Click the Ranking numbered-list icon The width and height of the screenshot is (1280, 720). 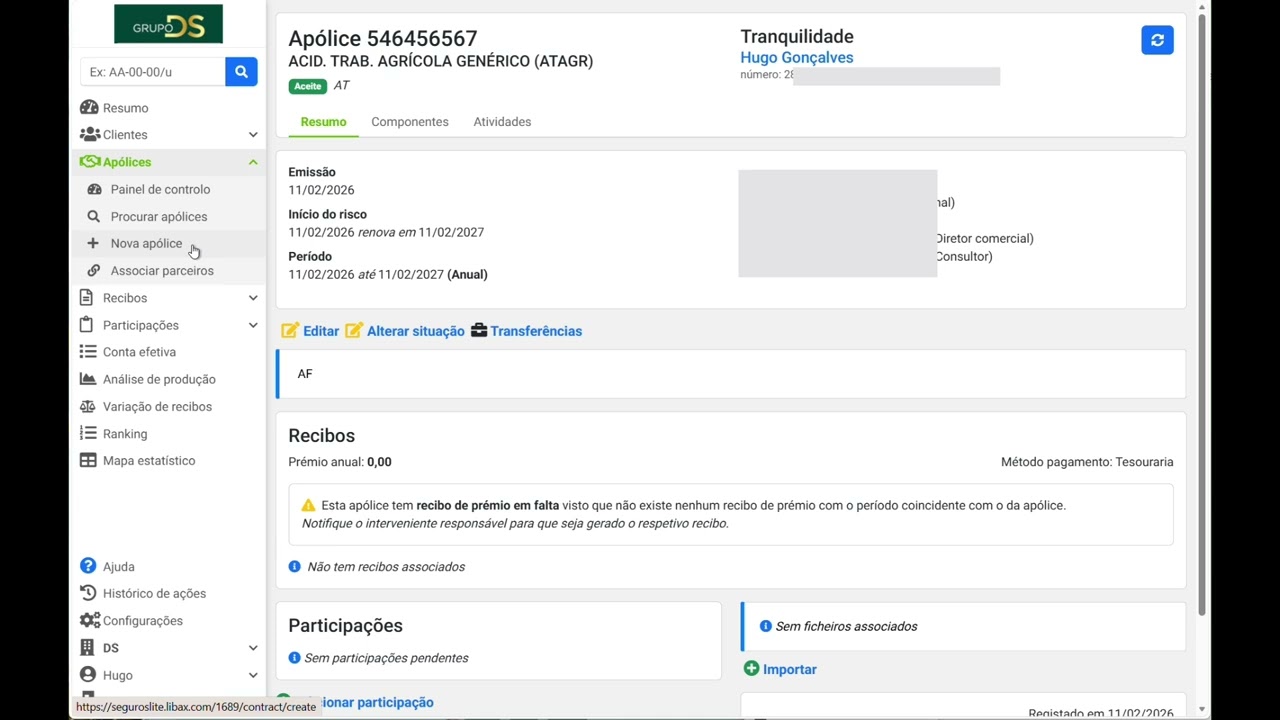point(88,433)
